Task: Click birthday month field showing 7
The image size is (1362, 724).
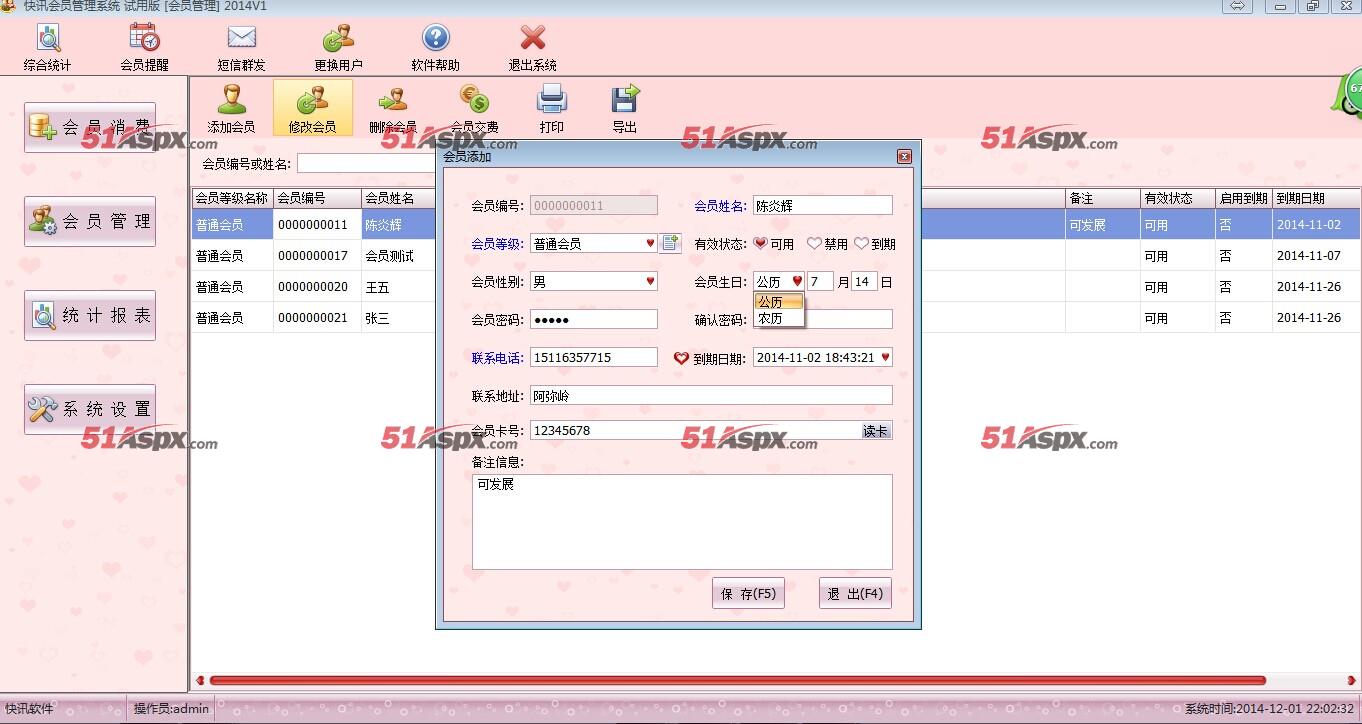Action: tap(820, 282)
